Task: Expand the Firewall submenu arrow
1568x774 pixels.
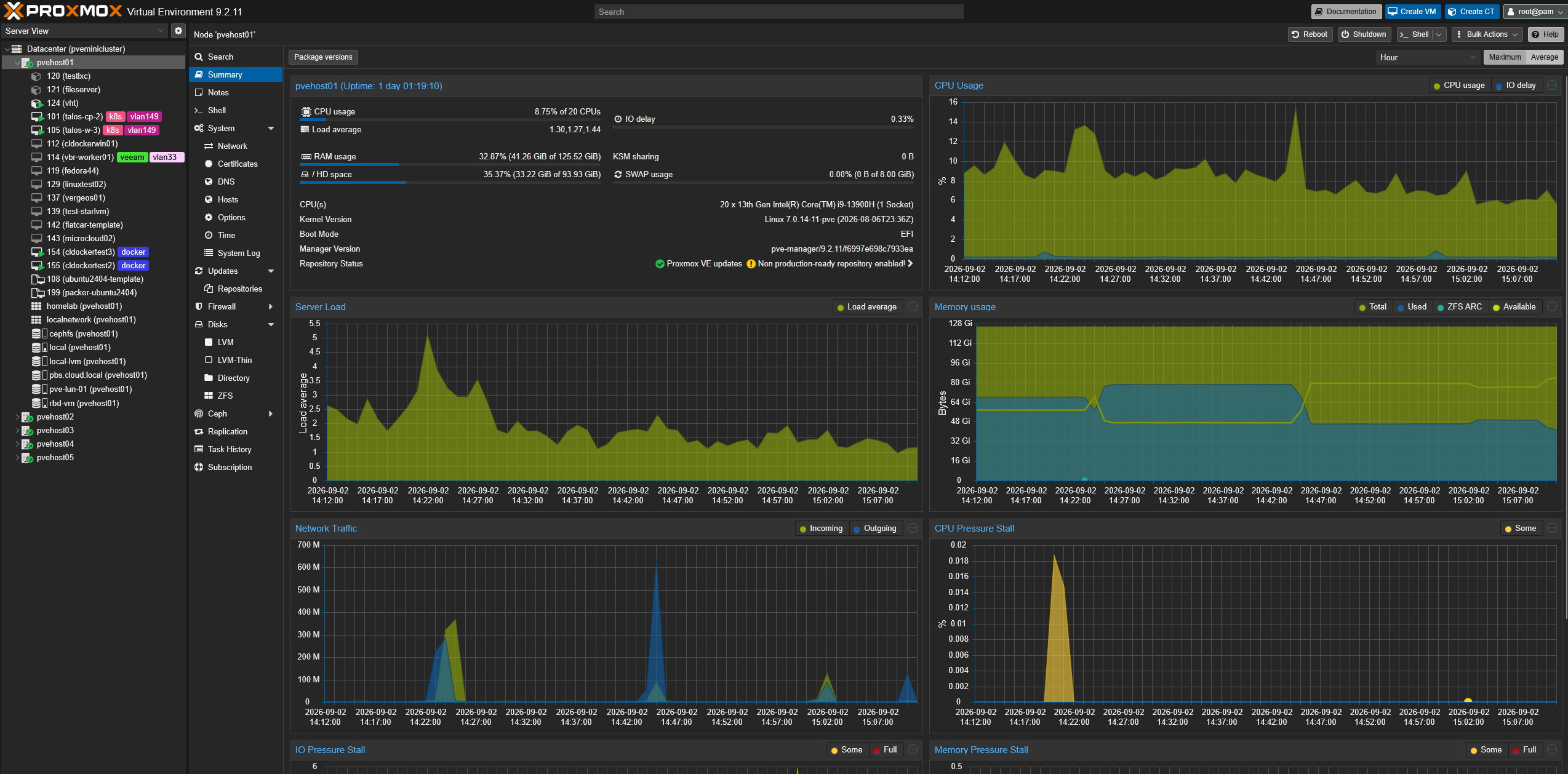Action: (x=271, y=306)
